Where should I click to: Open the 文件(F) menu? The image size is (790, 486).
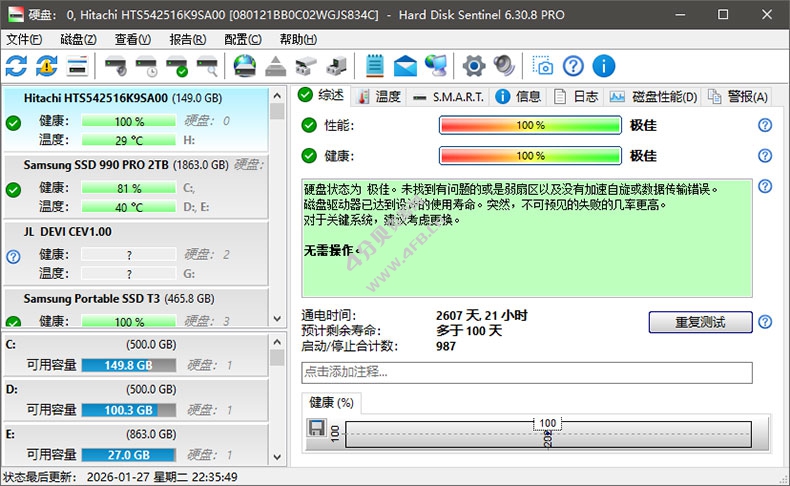tap(24, 39)
